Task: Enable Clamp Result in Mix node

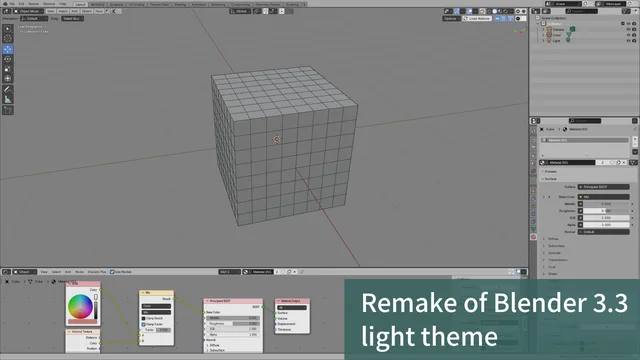Action: (x=144, y=318)
